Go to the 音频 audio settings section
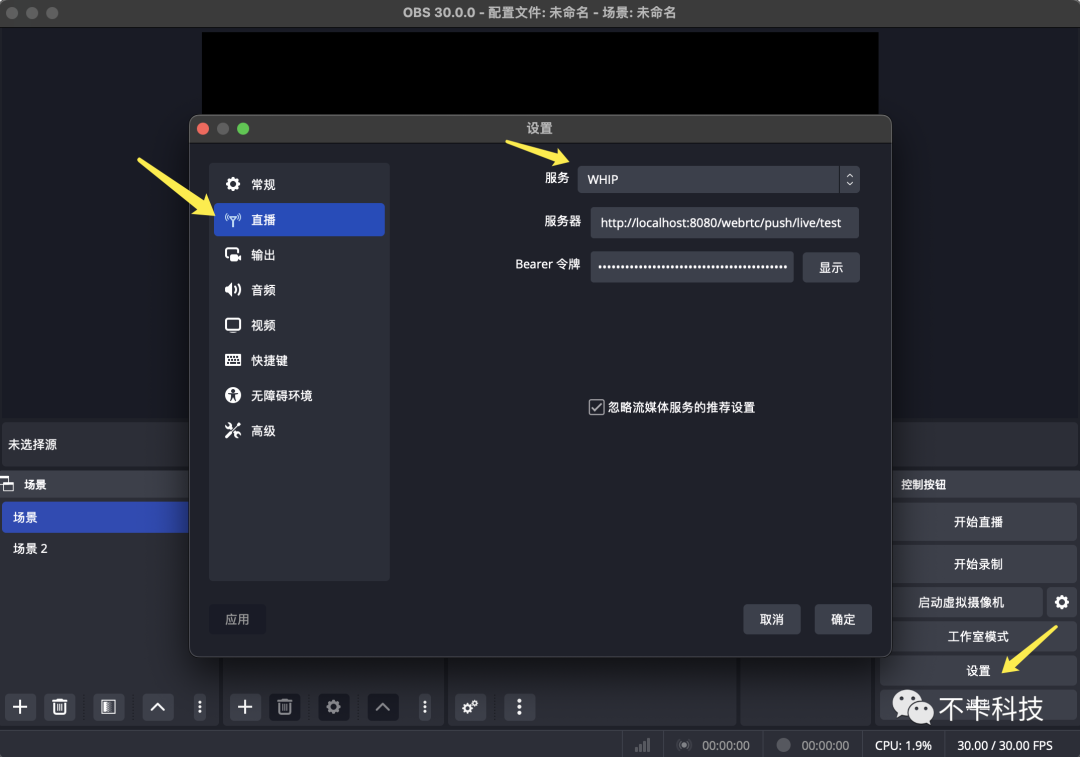The height and width of the screenshot is (757, 1080). pyautogui.click(x=299, y=290)
